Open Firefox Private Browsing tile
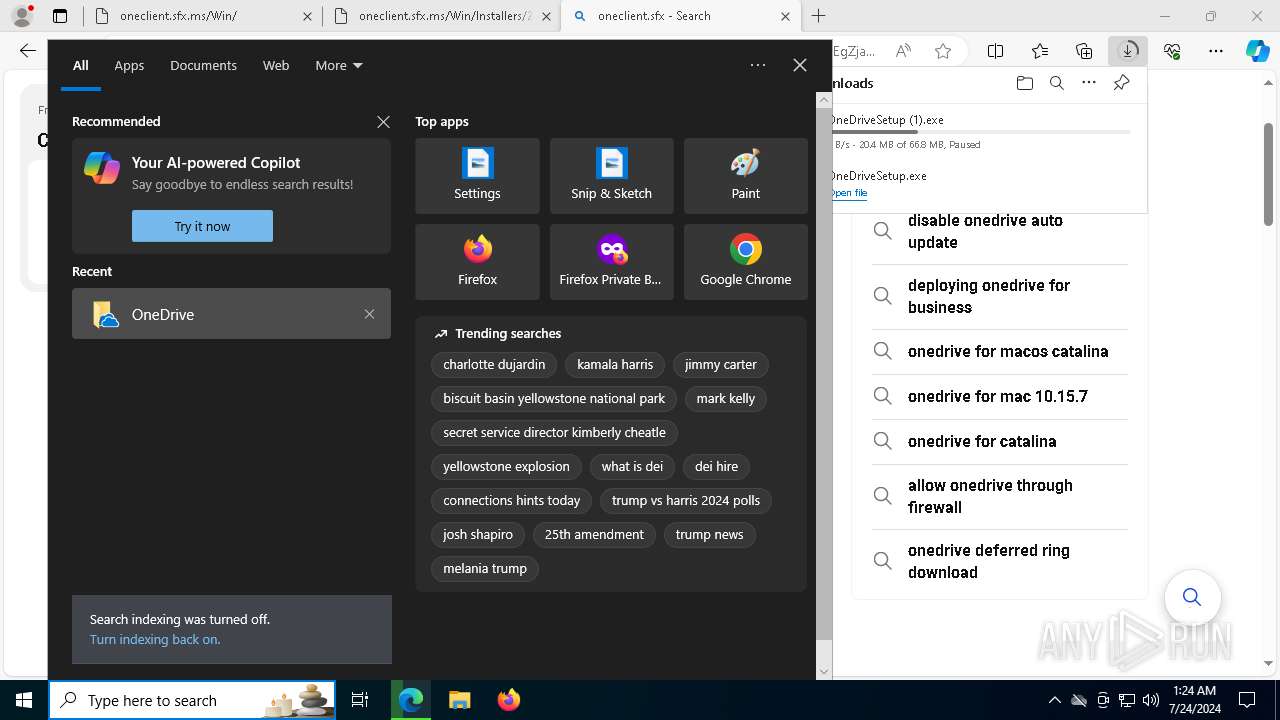The image size is (1280, 720). [611, 262]
